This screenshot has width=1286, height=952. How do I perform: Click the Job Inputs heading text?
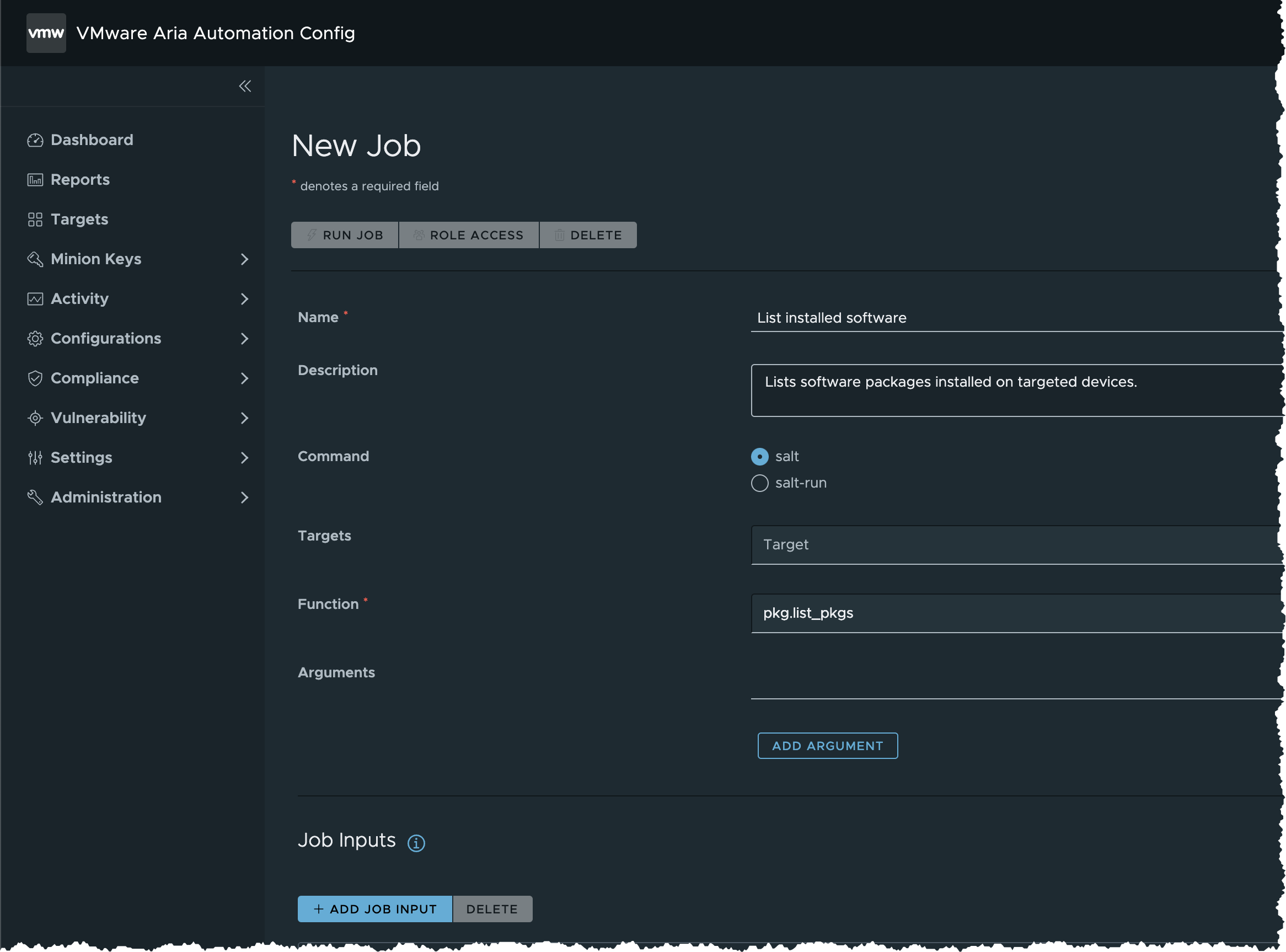click(347, 841)
